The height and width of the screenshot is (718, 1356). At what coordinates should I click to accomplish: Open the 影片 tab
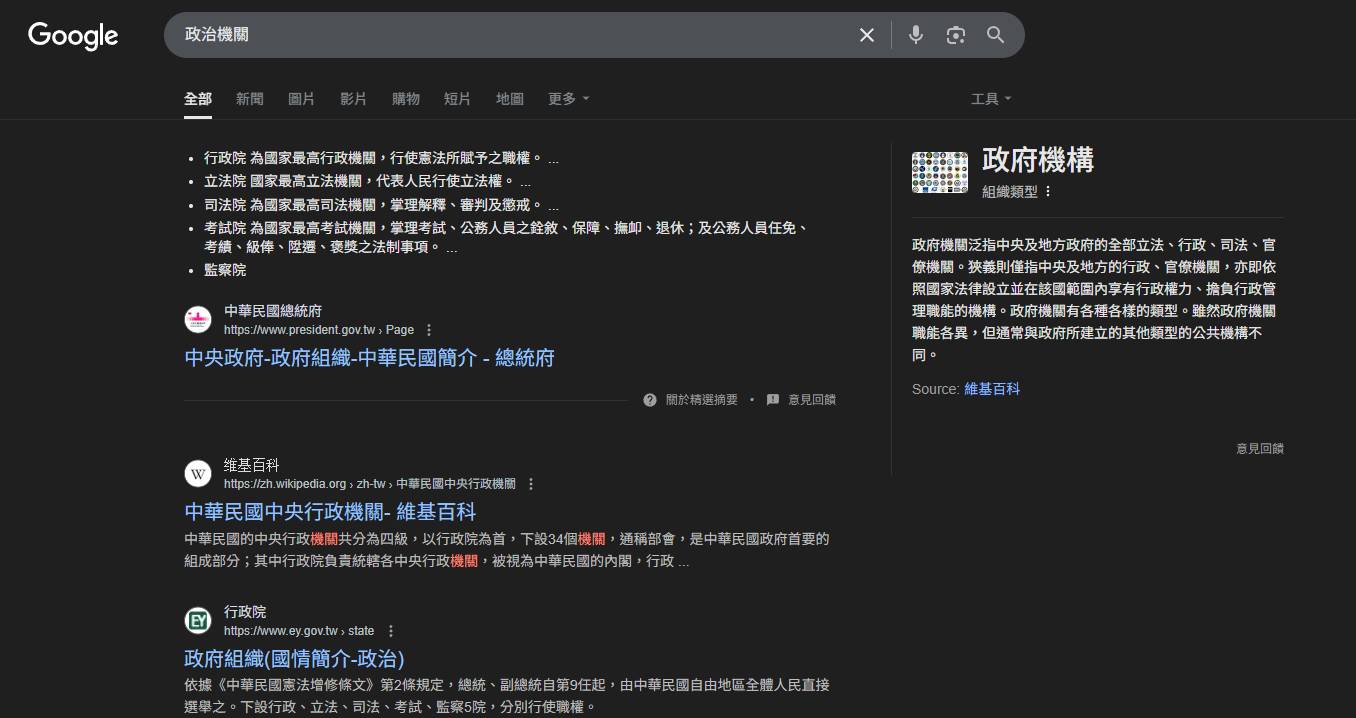point(354,98)
